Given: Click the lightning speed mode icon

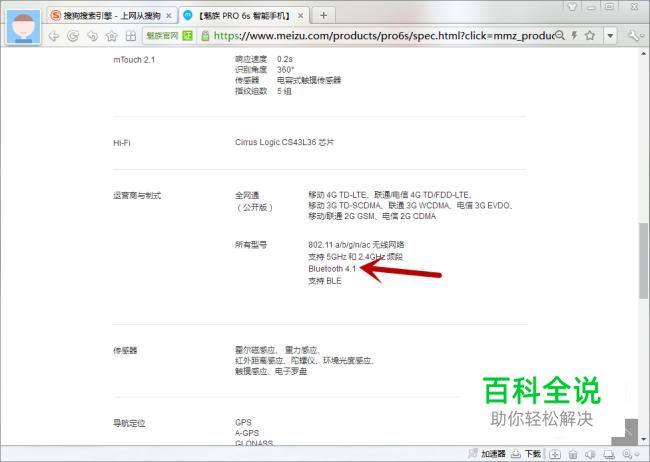Looking at the screenshot, I should point(575,35).
